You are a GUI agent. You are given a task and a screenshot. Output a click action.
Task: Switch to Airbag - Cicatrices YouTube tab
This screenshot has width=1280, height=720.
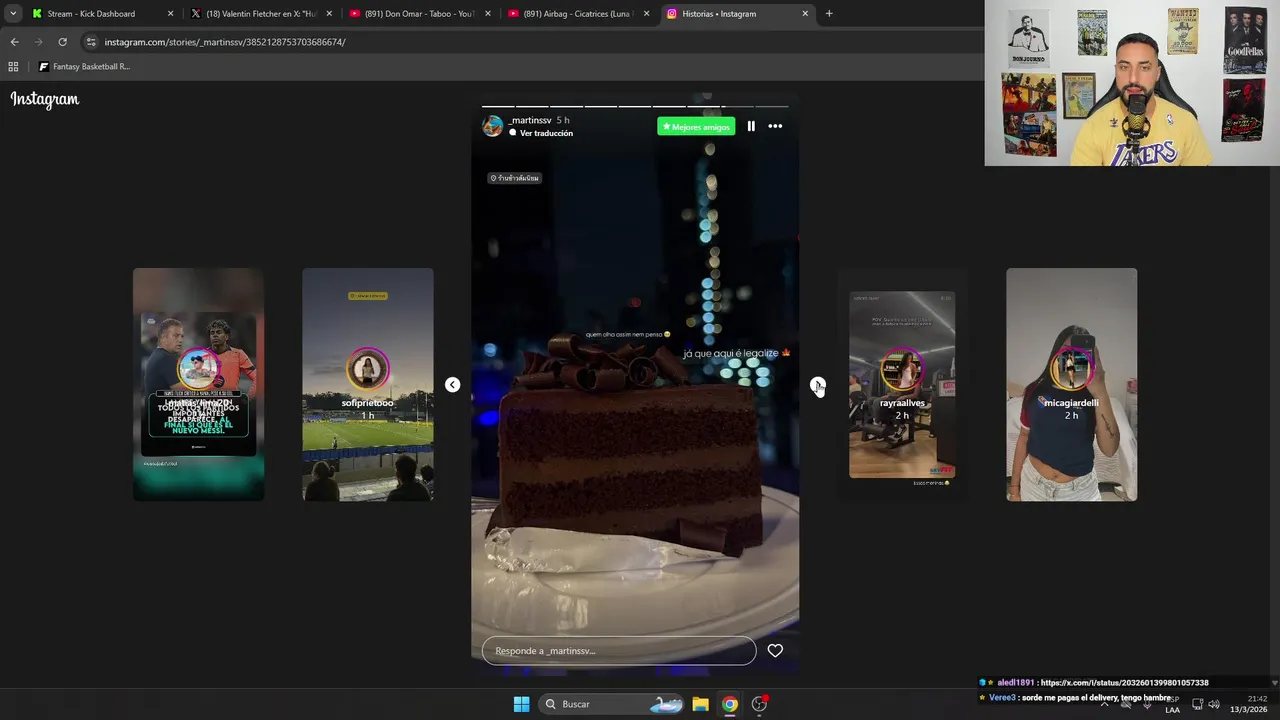(578, 14)
